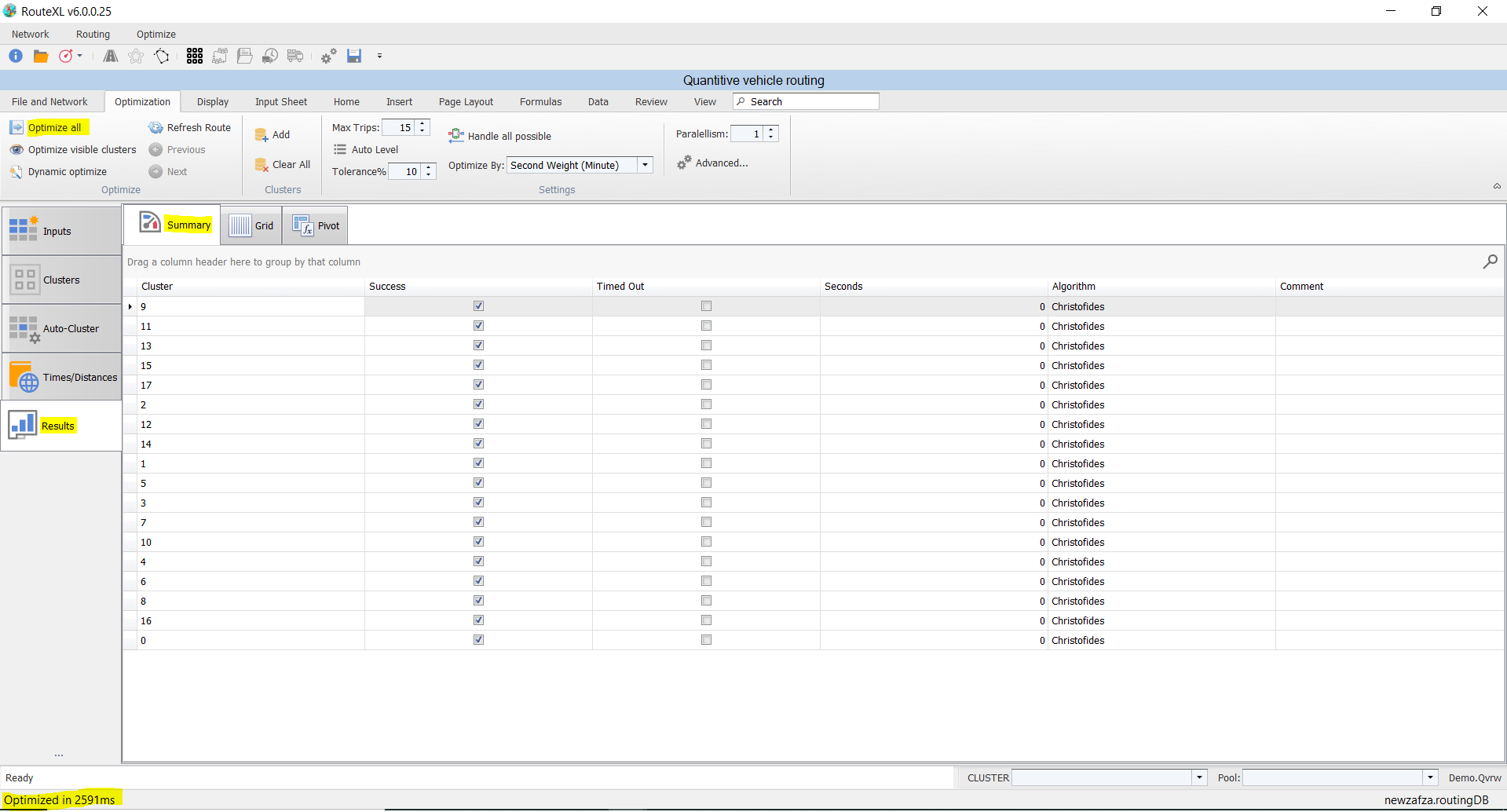This screenshot has height=812, width=1507.
Task: Save with the blue floppy disk icon
Action: 354,56
